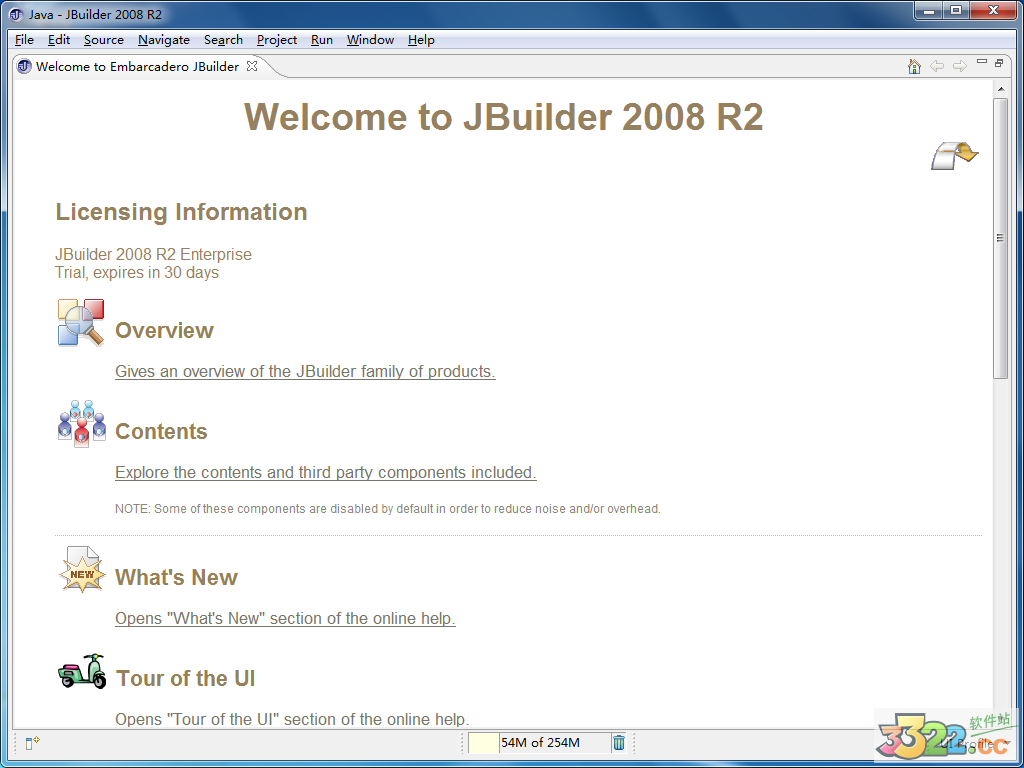
Task: Open the Project menu
Action: click(277, 40)
